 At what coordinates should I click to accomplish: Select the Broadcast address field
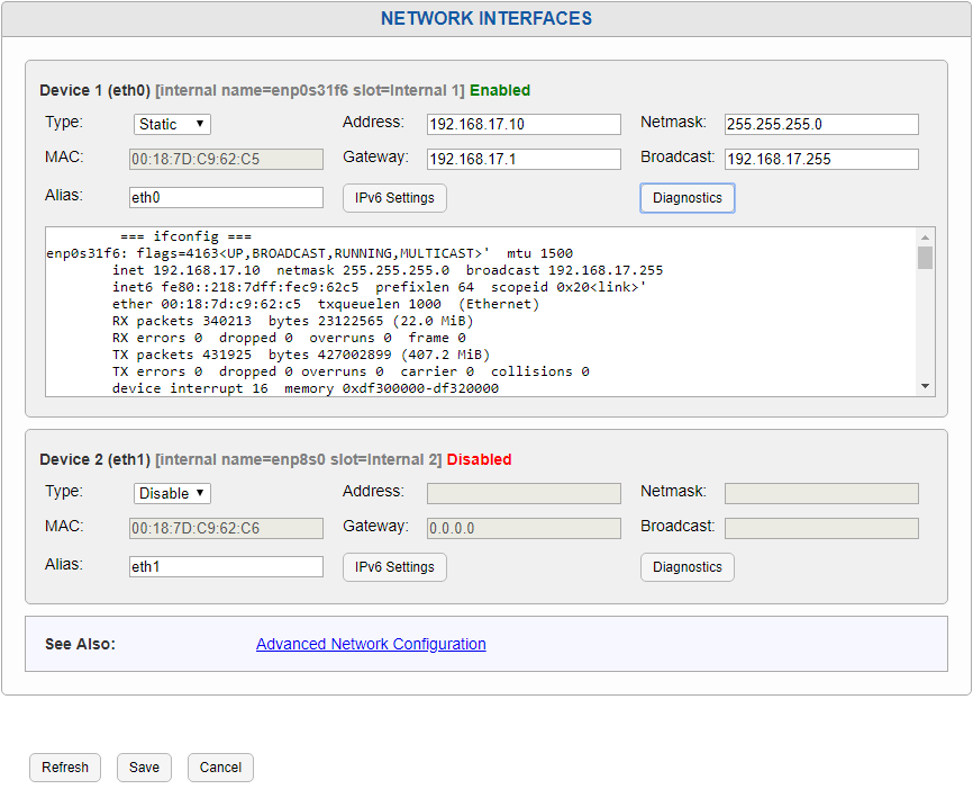(x=820, y=159)
